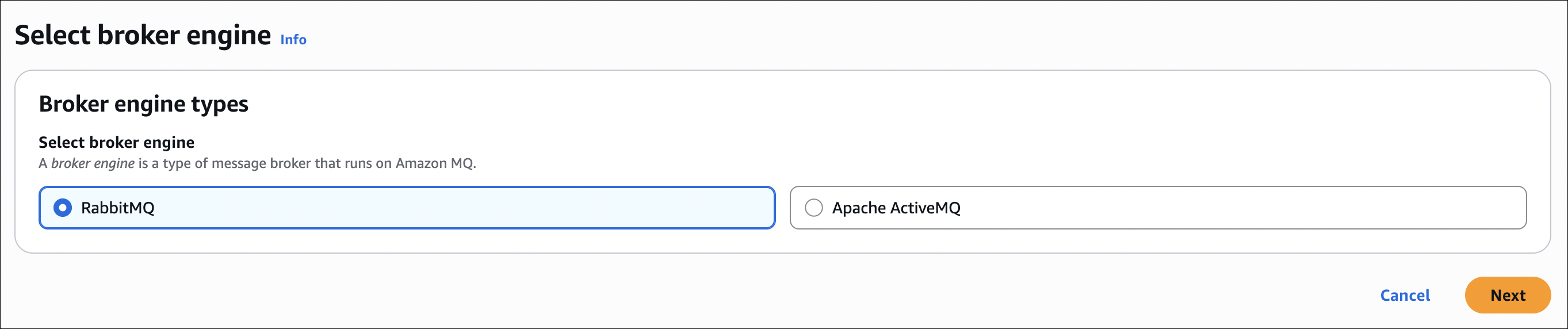Click the bold "Select broker engine" field label

pyautogui.click(x=116, y=142)
